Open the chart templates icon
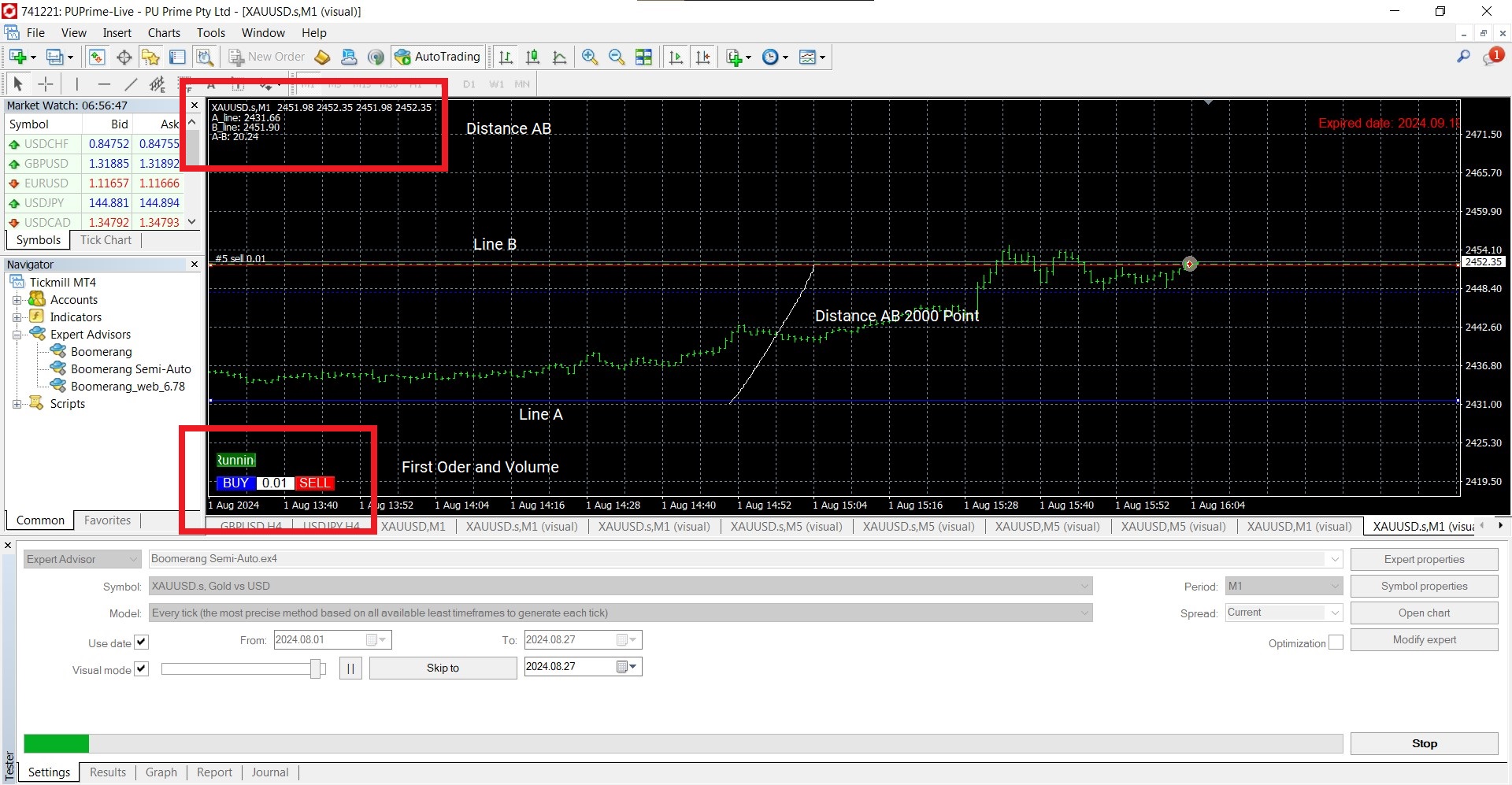This screenshot has width=1512, height=785. (x=807, y=57)
